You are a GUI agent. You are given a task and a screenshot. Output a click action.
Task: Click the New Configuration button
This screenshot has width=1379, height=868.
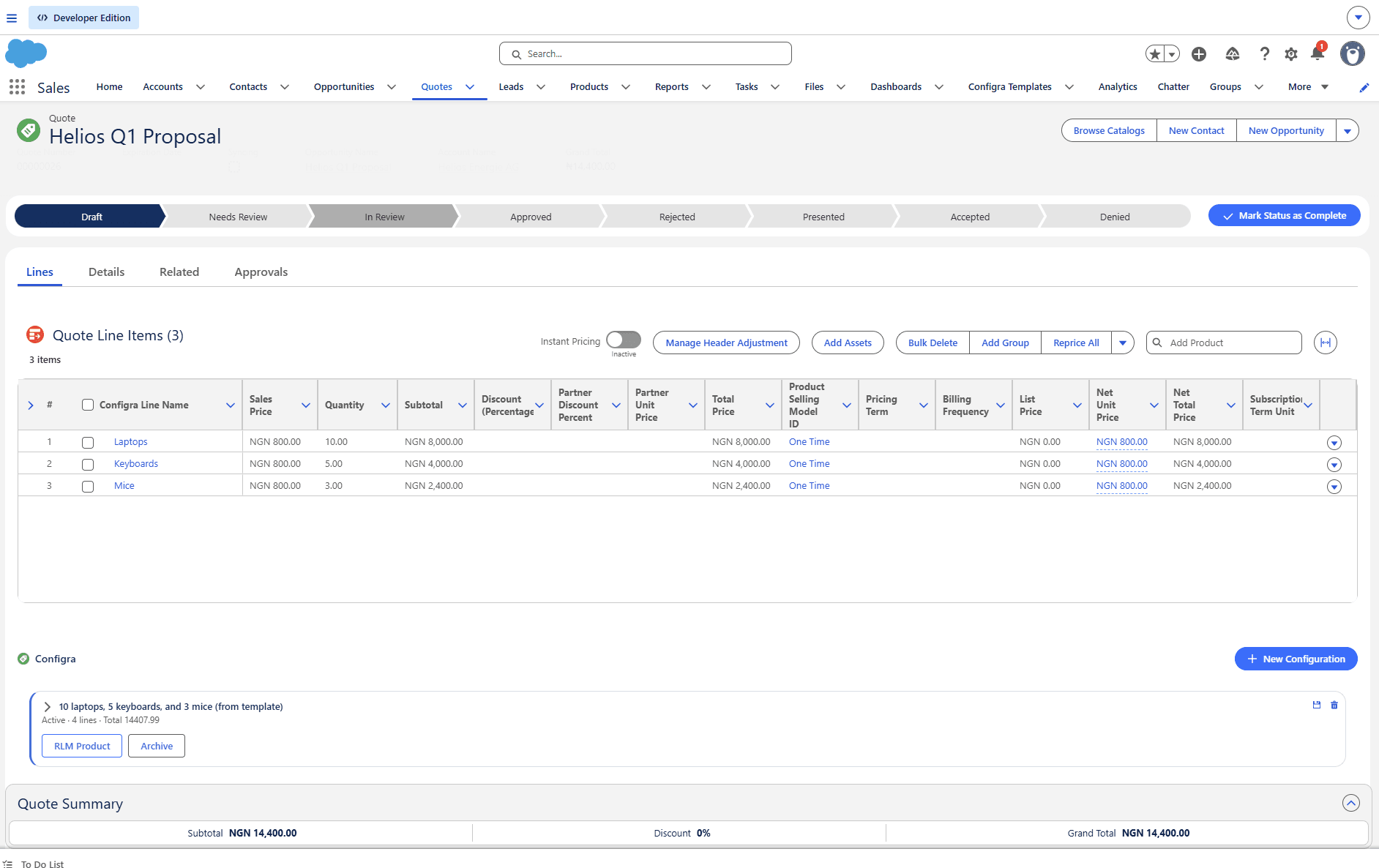pos(1296,659)
